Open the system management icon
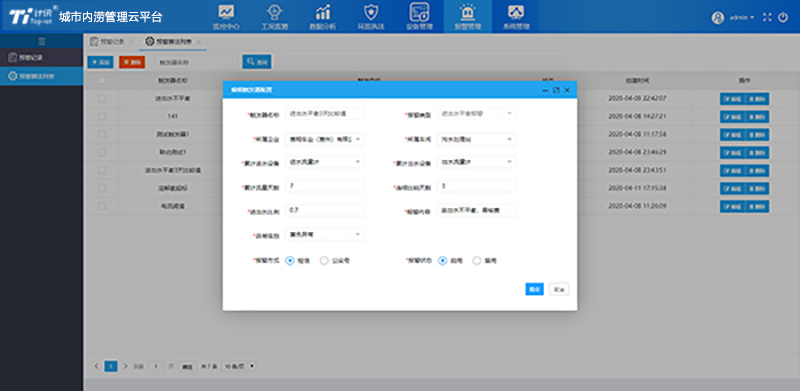 [516, 12]
